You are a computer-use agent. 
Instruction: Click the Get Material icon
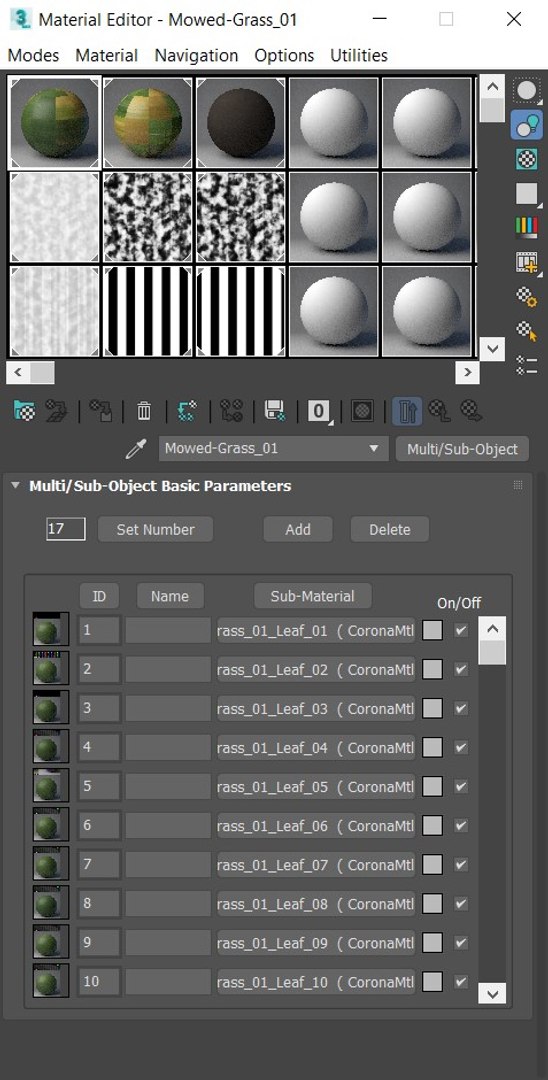coord(24,411)
